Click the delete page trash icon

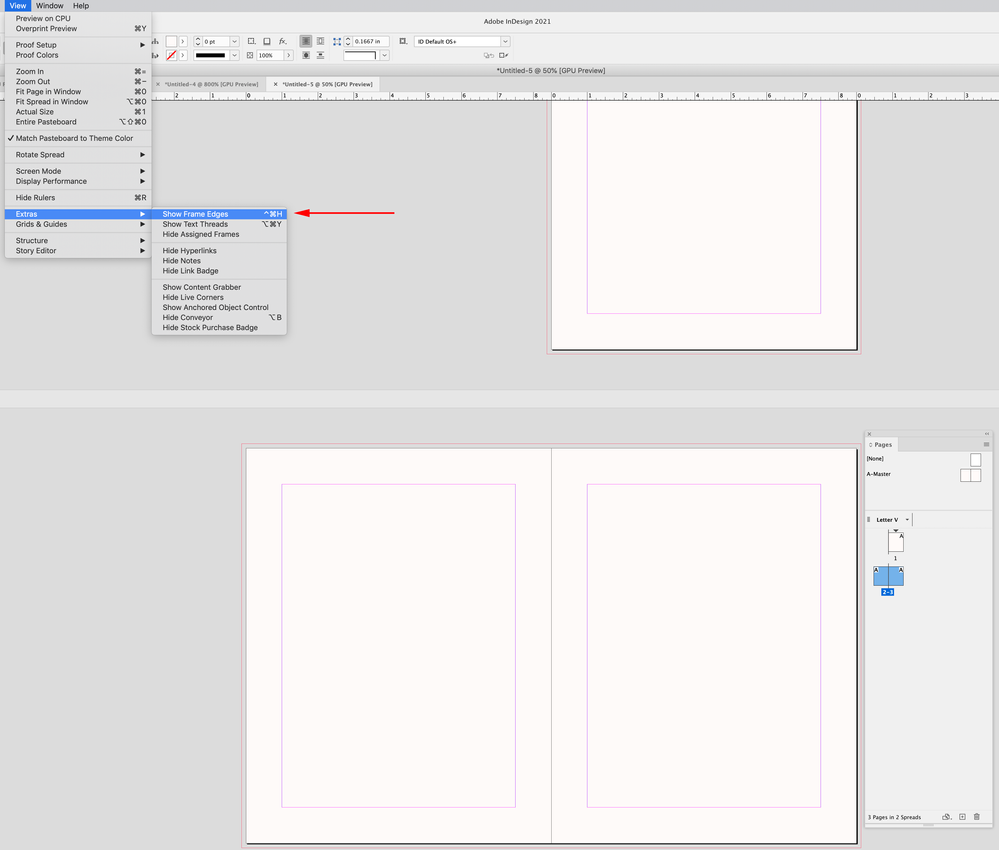click(x=977, y=817)
